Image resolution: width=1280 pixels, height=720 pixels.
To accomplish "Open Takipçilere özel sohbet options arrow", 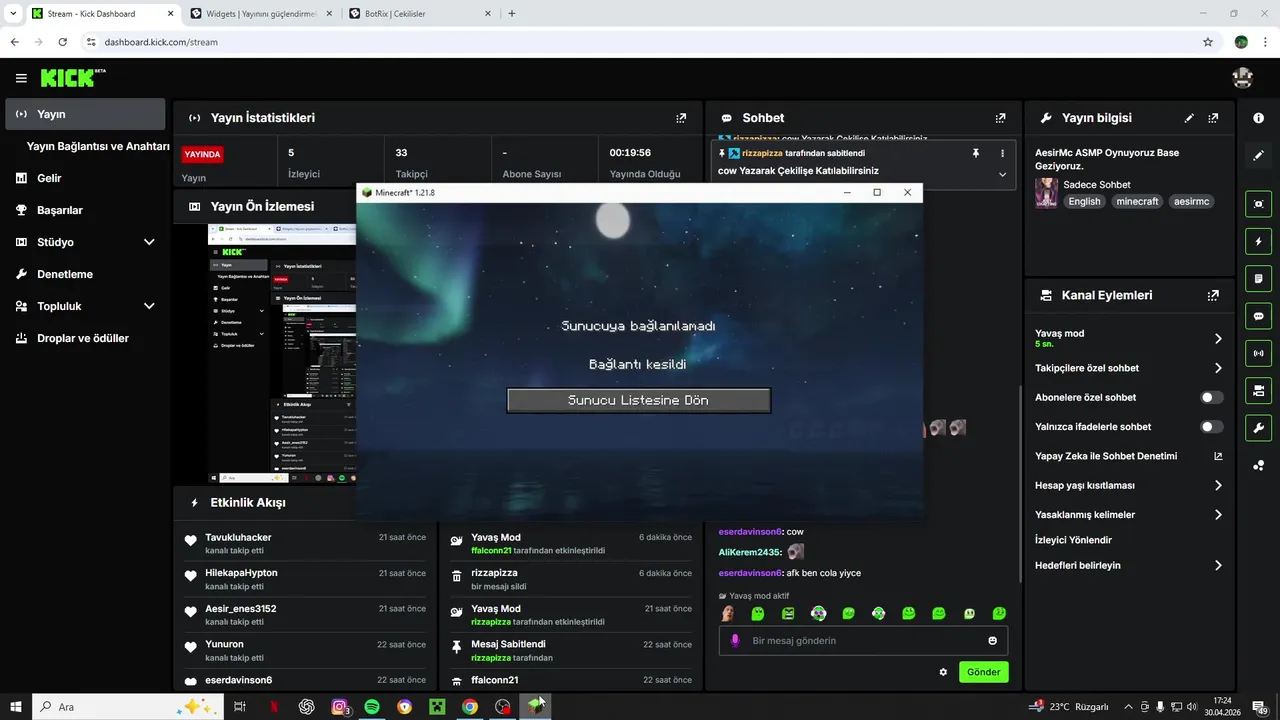I will 1218,368.
